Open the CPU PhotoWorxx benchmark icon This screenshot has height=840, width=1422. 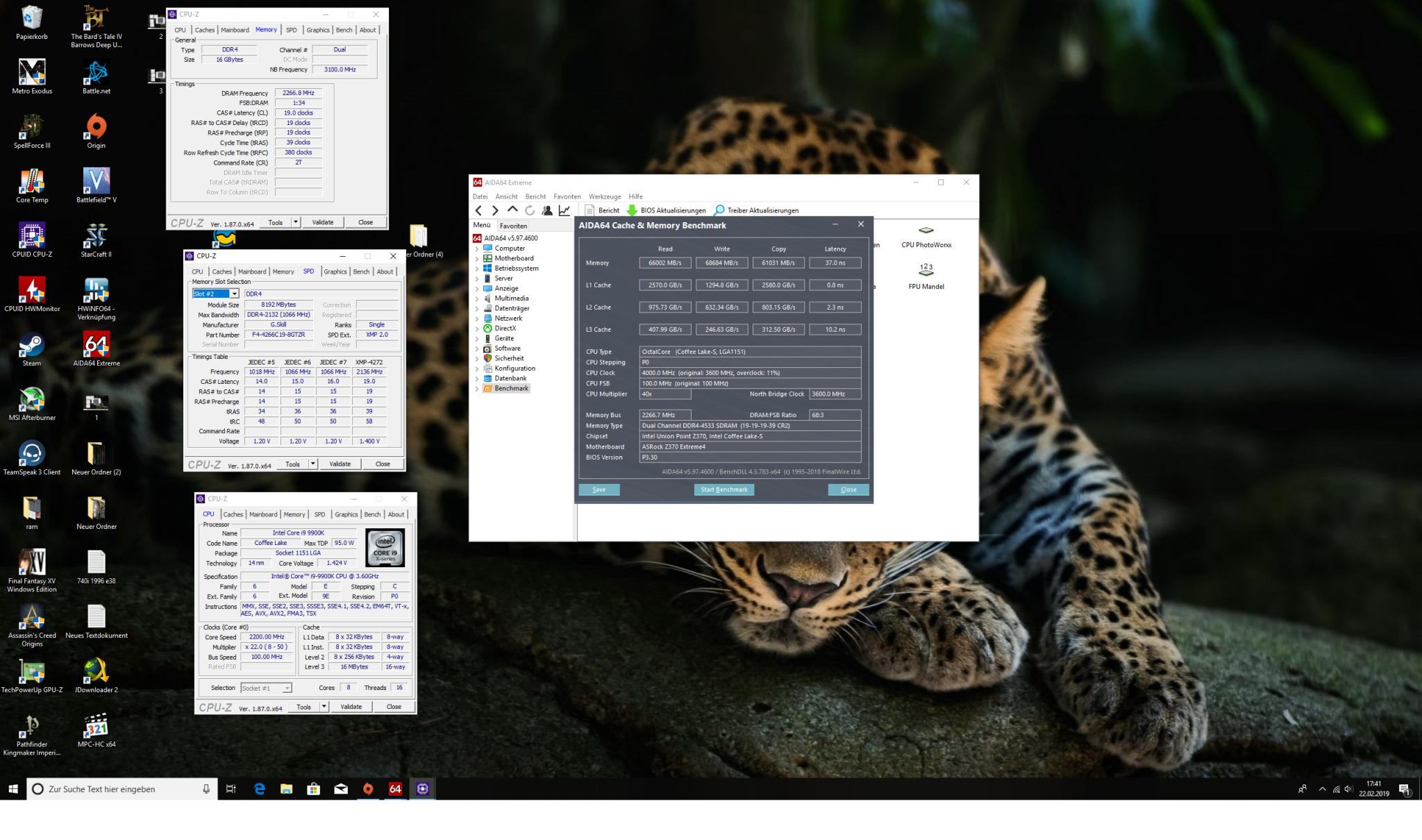point(926,231)
